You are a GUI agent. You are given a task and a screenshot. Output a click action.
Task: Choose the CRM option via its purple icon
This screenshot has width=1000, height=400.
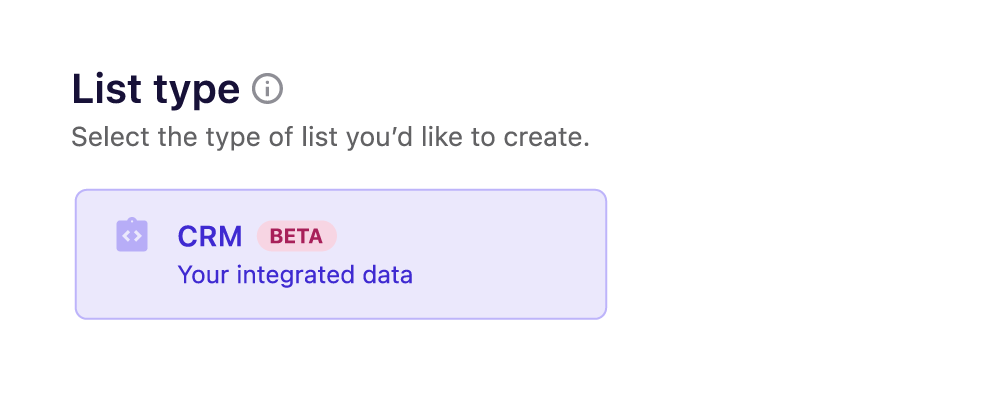click(x=132, y=235)
